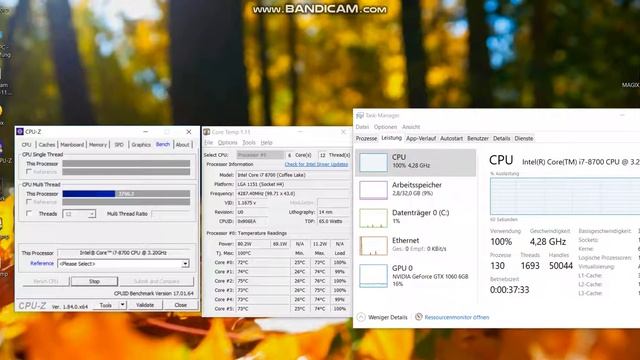Switch to the Caches tab
Image resolution: width=640 pixels, height=360 pixels.
coord(47,144)
